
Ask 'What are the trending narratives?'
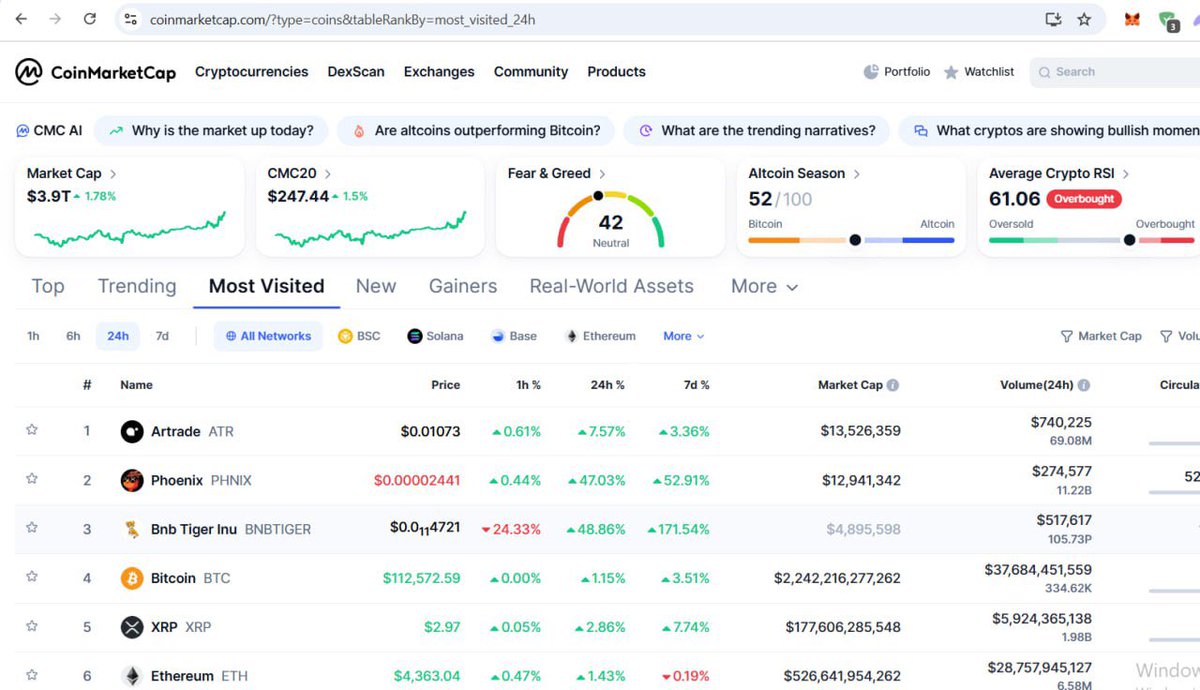pos(755,130)
